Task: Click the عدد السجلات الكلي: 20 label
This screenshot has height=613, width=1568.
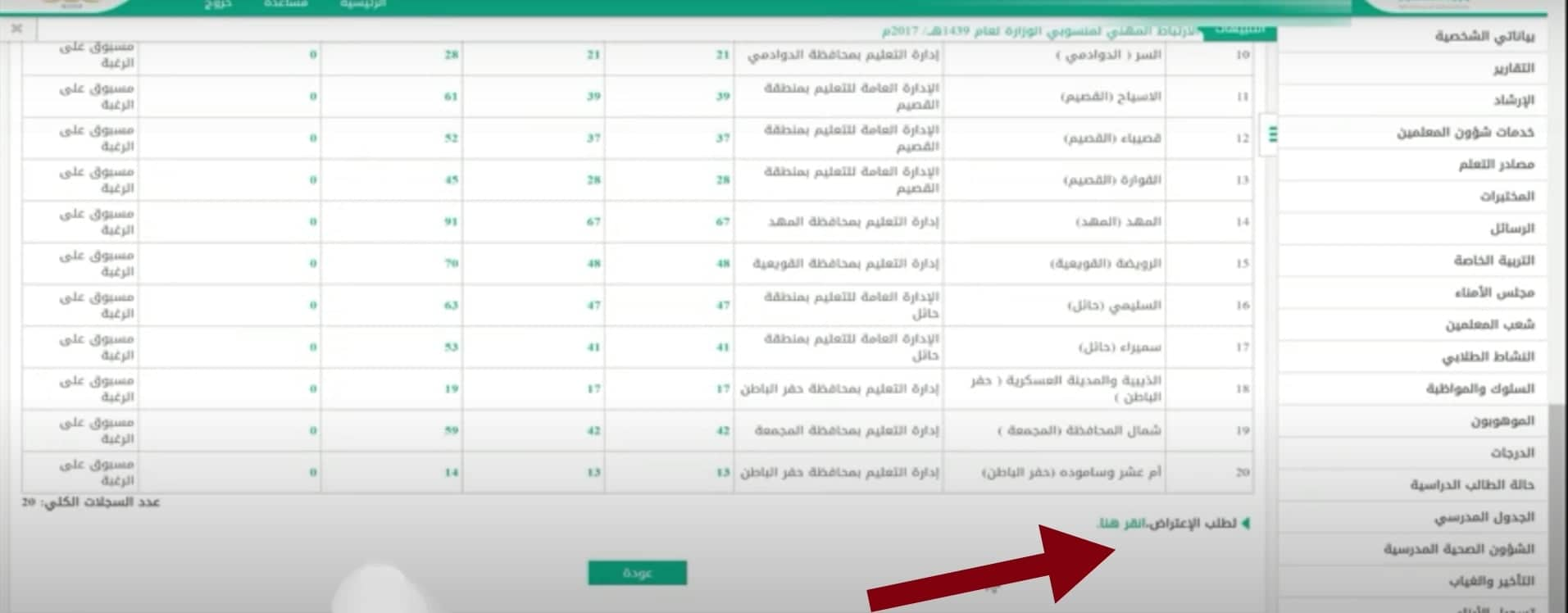Action: [x=90, y=502]
